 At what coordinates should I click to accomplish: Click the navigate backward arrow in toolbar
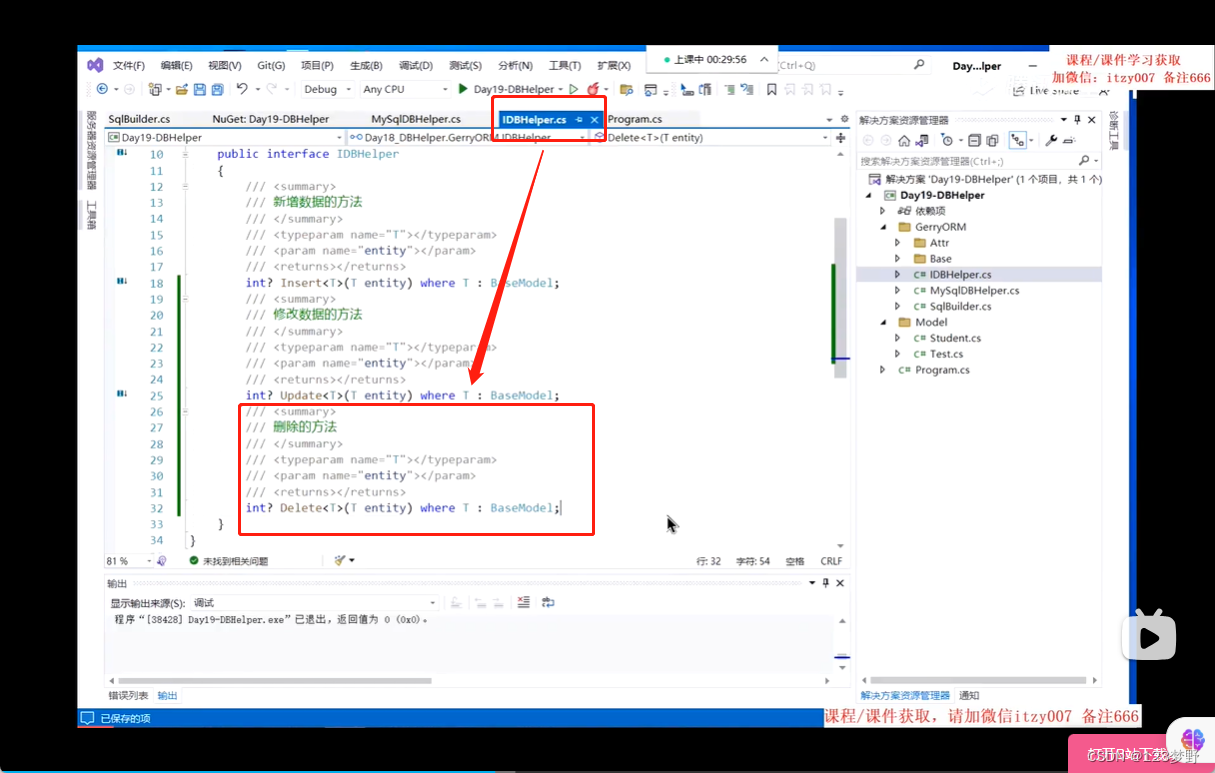[102, 89]
